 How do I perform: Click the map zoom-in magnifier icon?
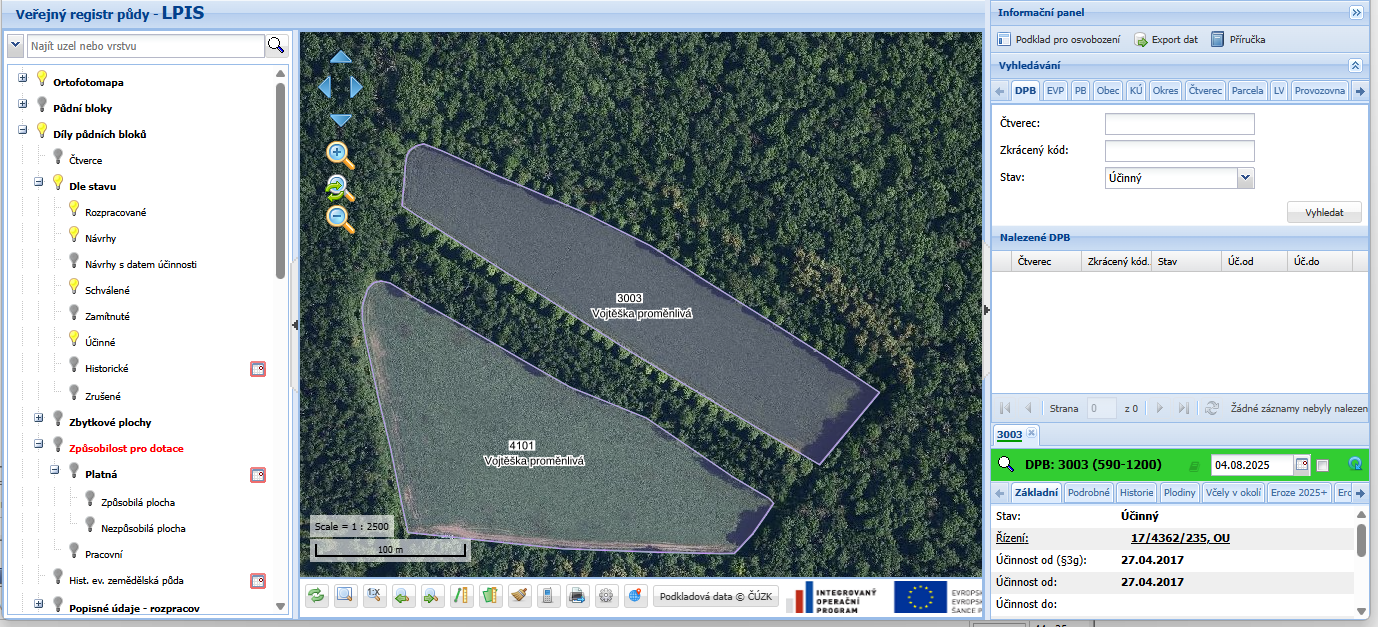coord(340,154)
